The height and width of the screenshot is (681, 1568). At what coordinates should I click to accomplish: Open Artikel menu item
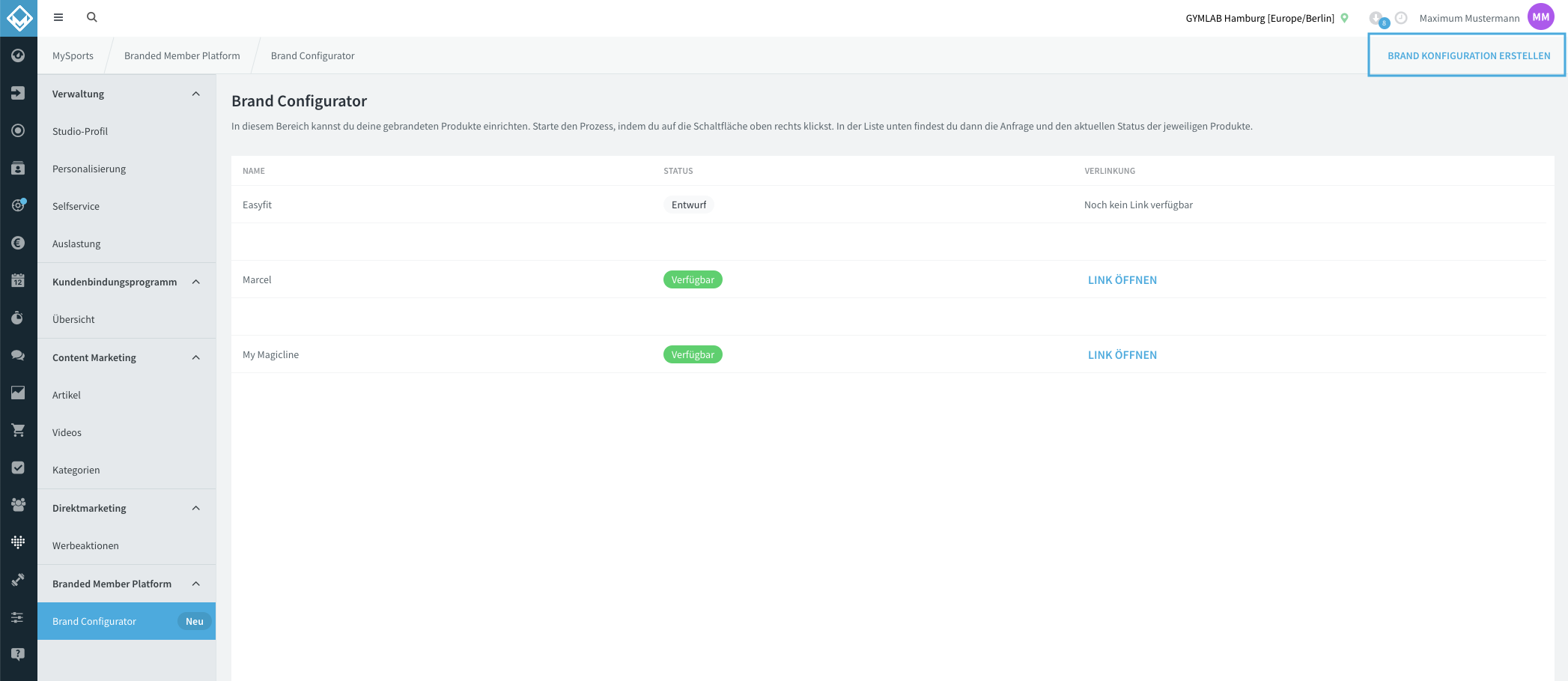[x=127, y=395]
